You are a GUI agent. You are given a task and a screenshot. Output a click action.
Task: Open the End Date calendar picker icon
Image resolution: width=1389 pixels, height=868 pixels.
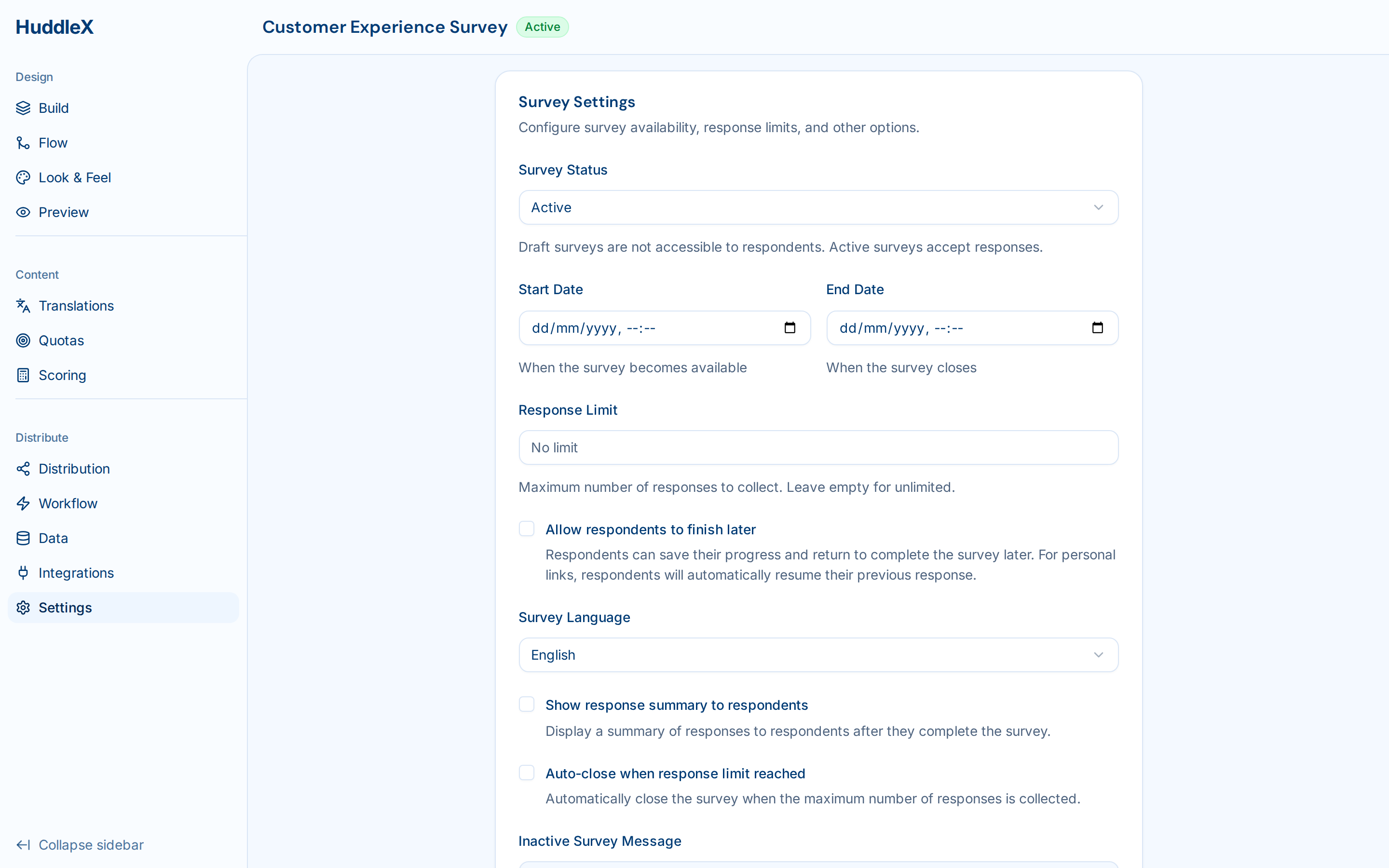point(1097,328)
